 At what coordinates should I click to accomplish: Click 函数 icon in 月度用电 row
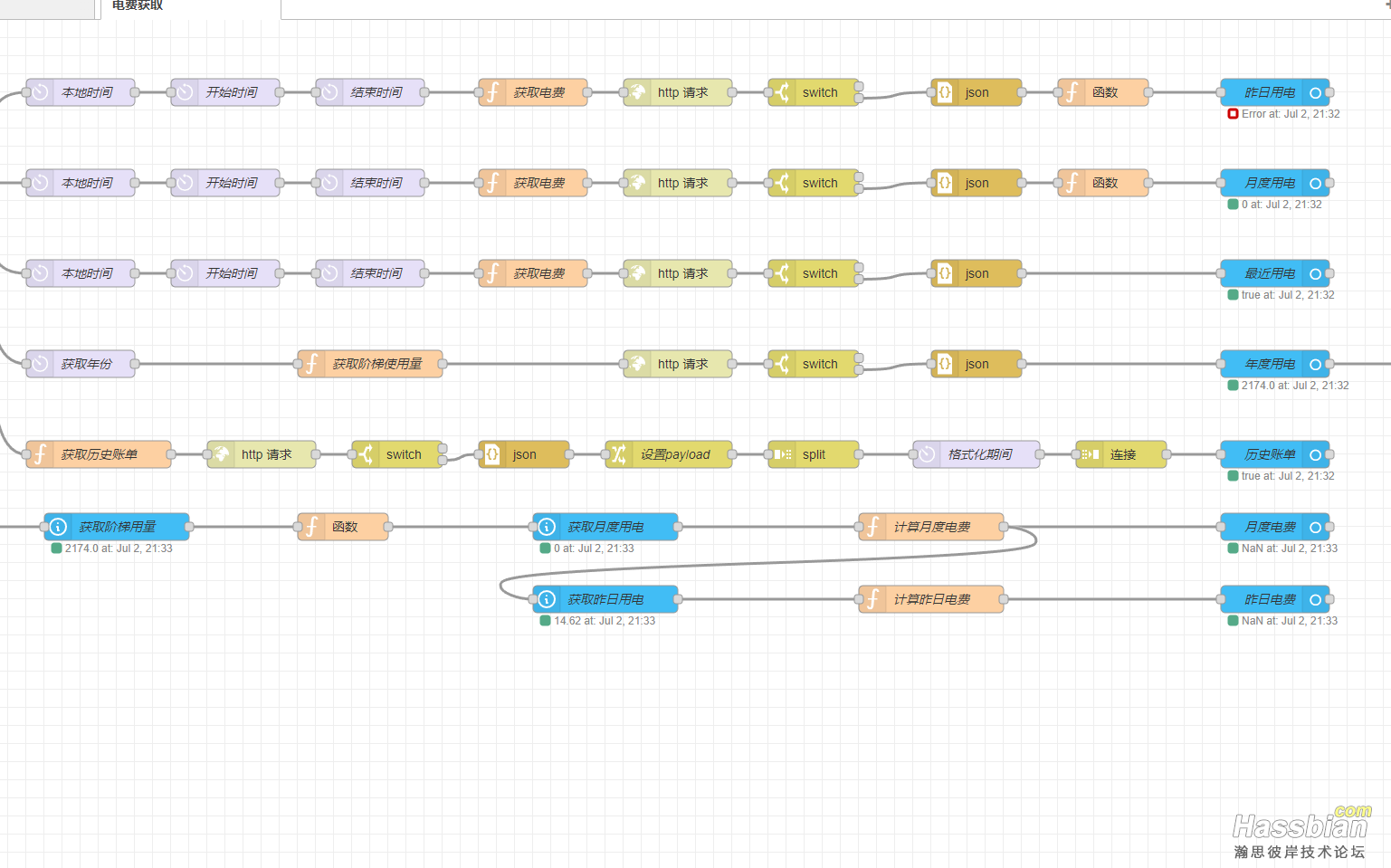click(x=1072, y=183)
